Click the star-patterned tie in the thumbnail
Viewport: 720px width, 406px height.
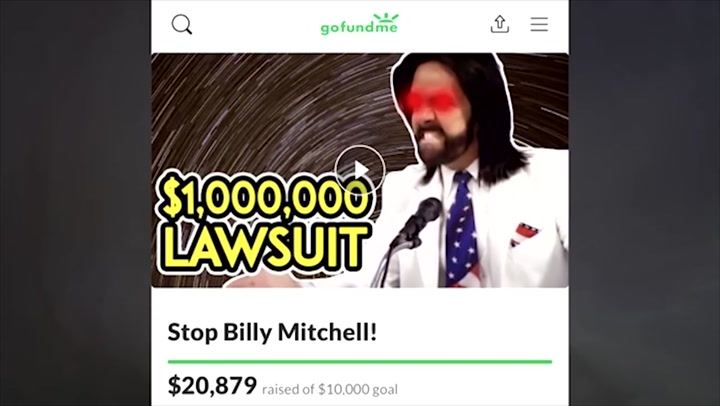click(461, 229)
